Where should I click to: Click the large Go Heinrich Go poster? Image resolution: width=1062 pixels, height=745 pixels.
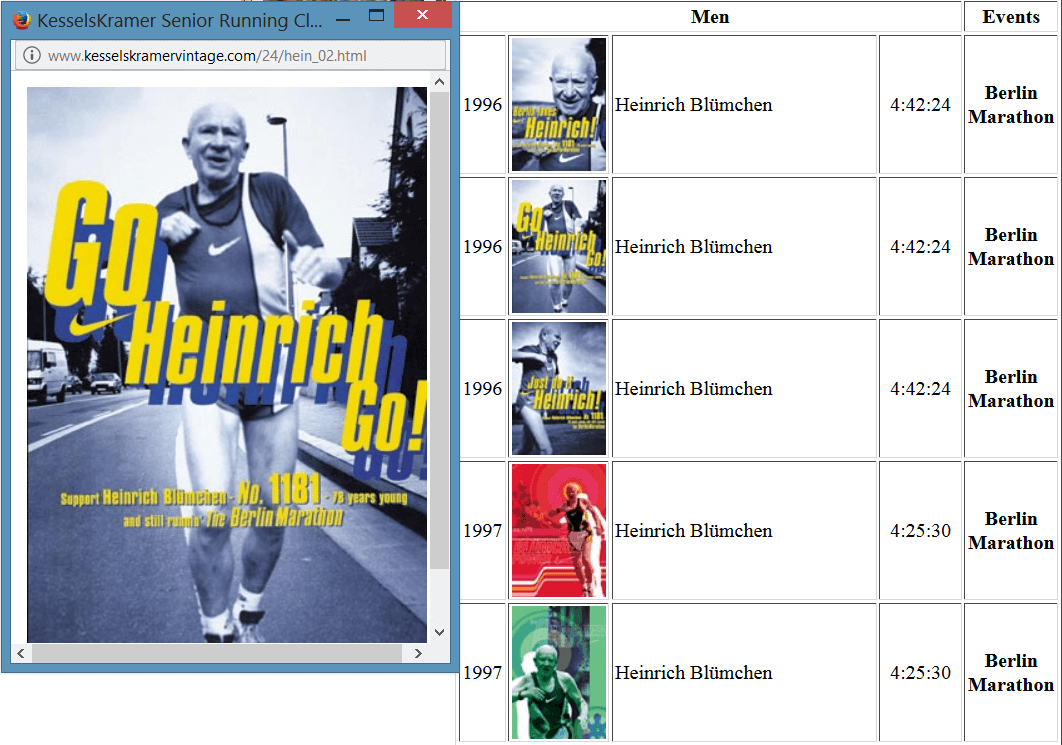click(227, 364)
